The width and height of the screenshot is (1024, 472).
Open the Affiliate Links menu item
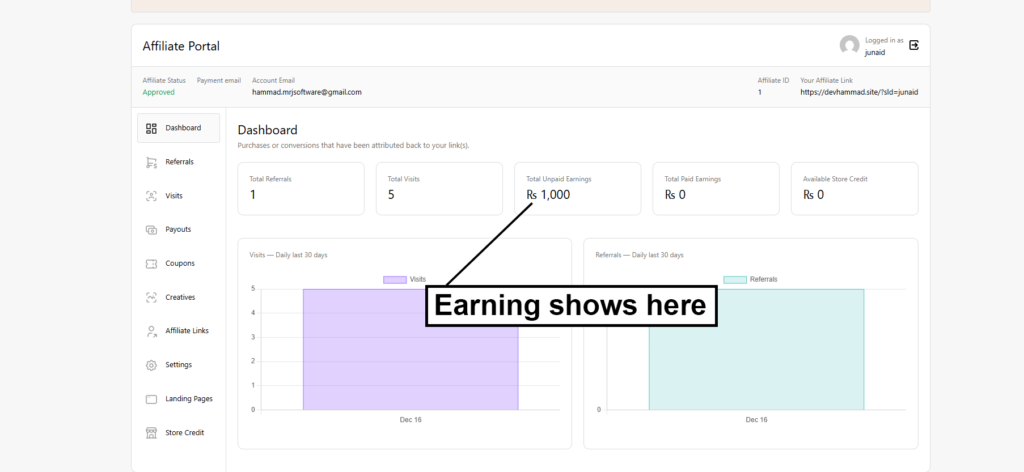click(x=187, y=331)
